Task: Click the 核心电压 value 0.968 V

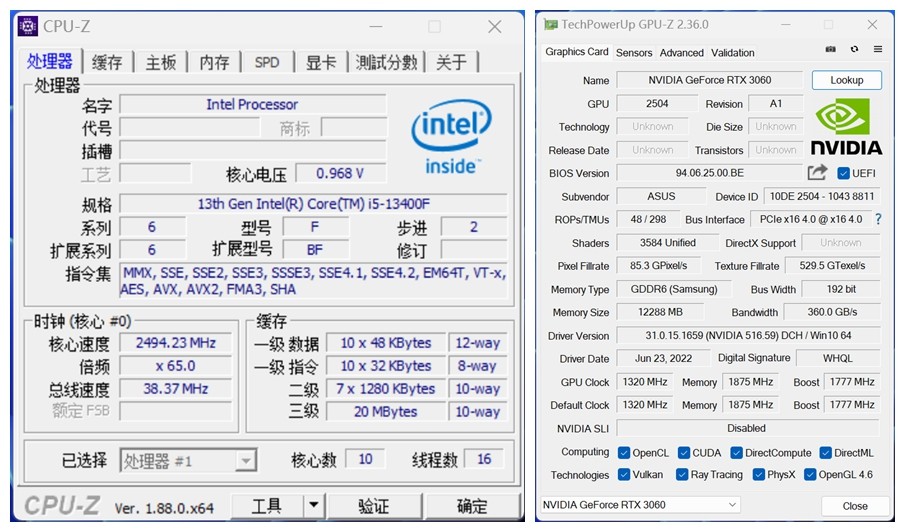Action: pyautogui.click(x=340, y=173)
